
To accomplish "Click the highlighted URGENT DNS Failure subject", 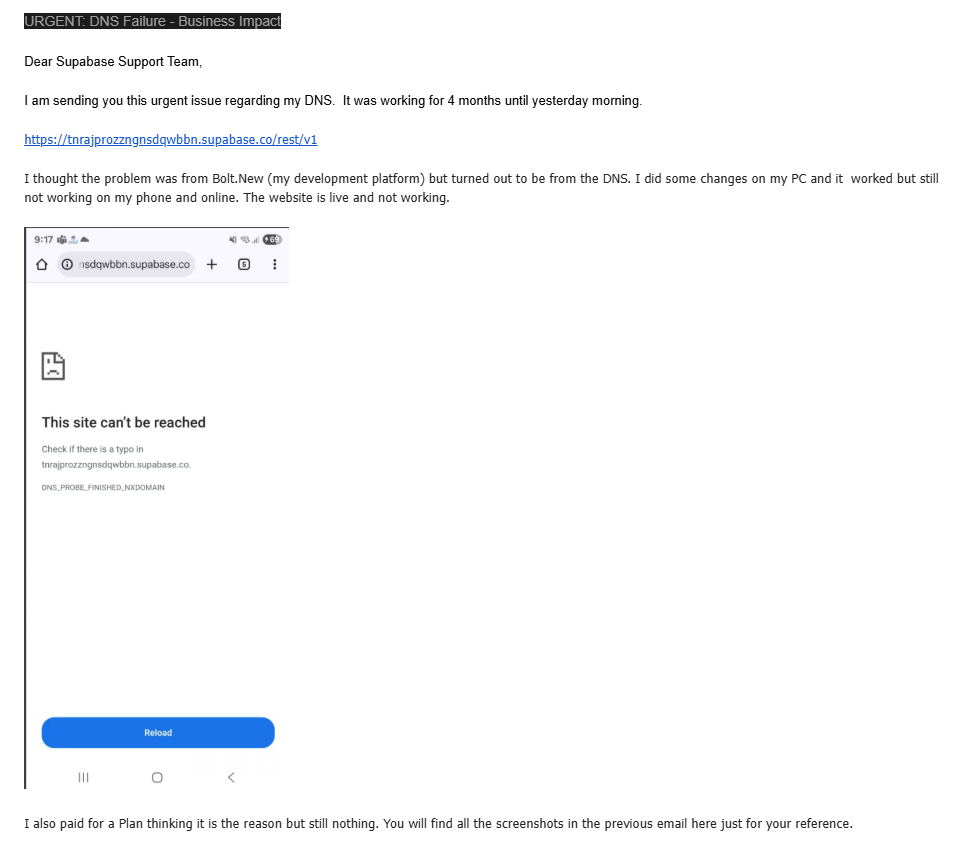I will 152,21.
